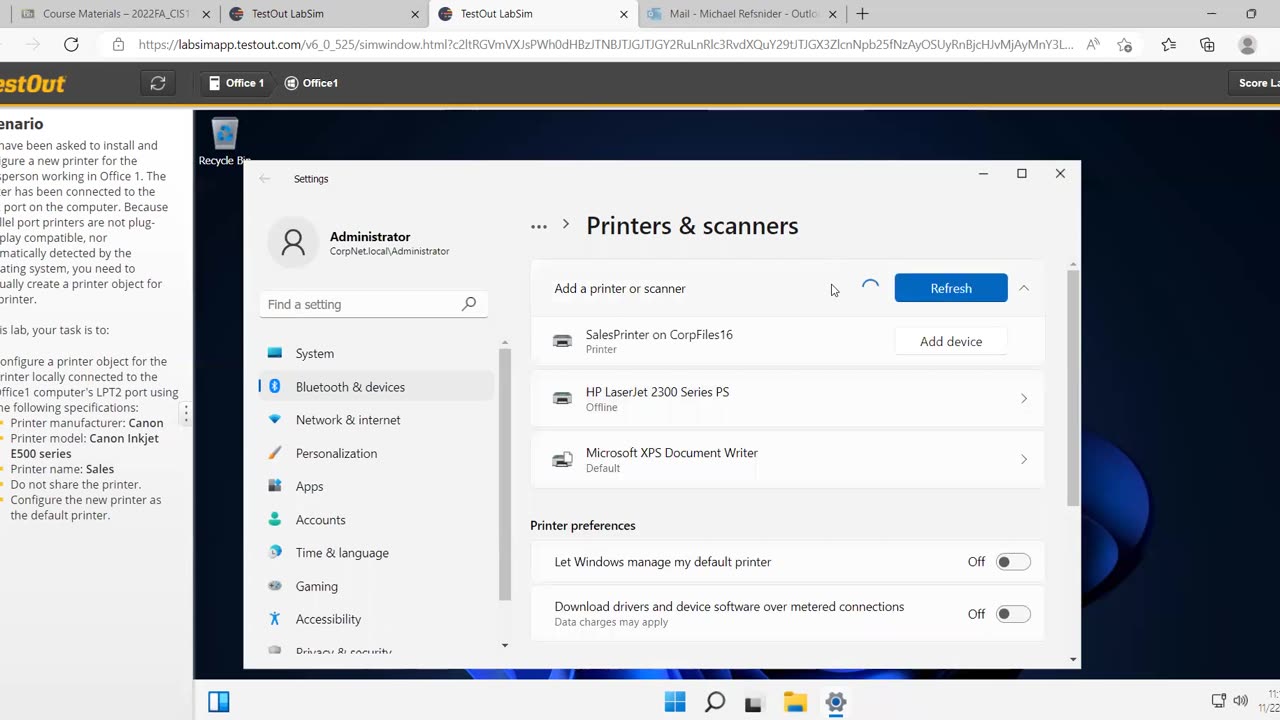This screenshot has width=1280, height=720.
Task: Click the browser refresh button
Action: (x=71, y=44)
